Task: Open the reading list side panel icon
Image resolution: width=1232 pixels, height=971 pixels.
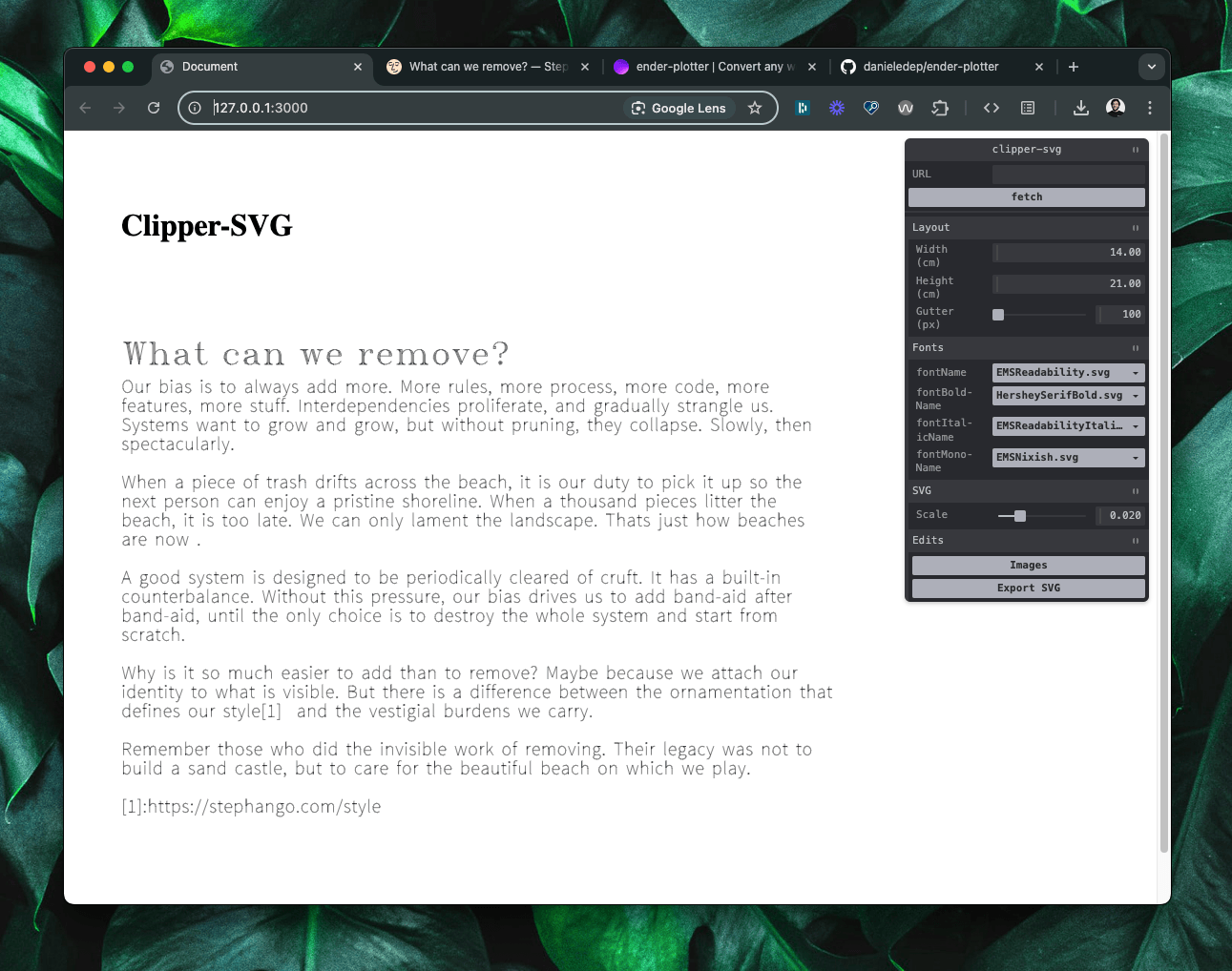Action: coord(1028,108)
